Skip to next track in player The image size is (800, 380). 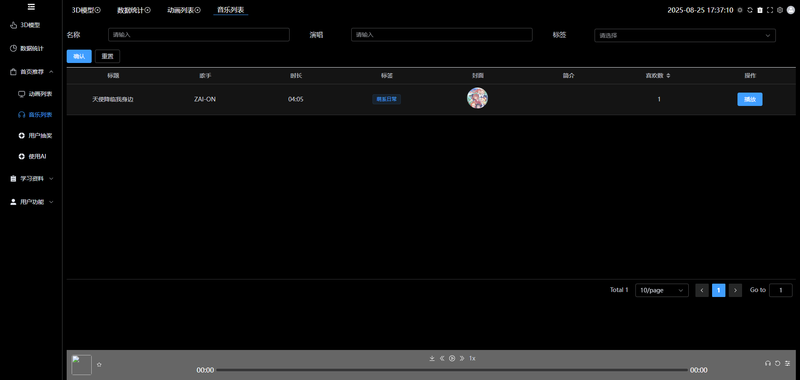[462, 359]
